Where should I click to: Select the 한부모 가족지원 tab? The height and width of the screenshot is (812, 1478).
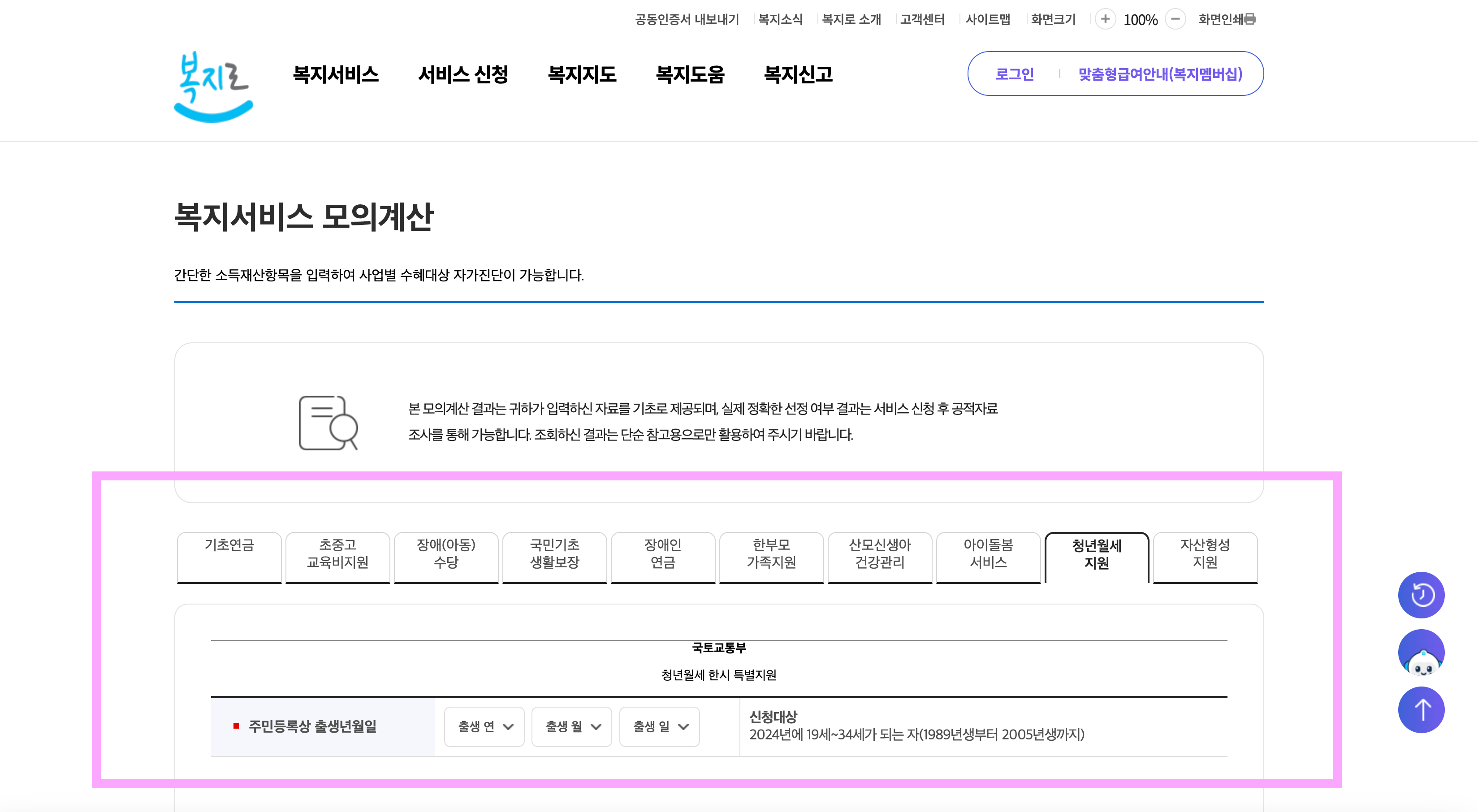771,557
